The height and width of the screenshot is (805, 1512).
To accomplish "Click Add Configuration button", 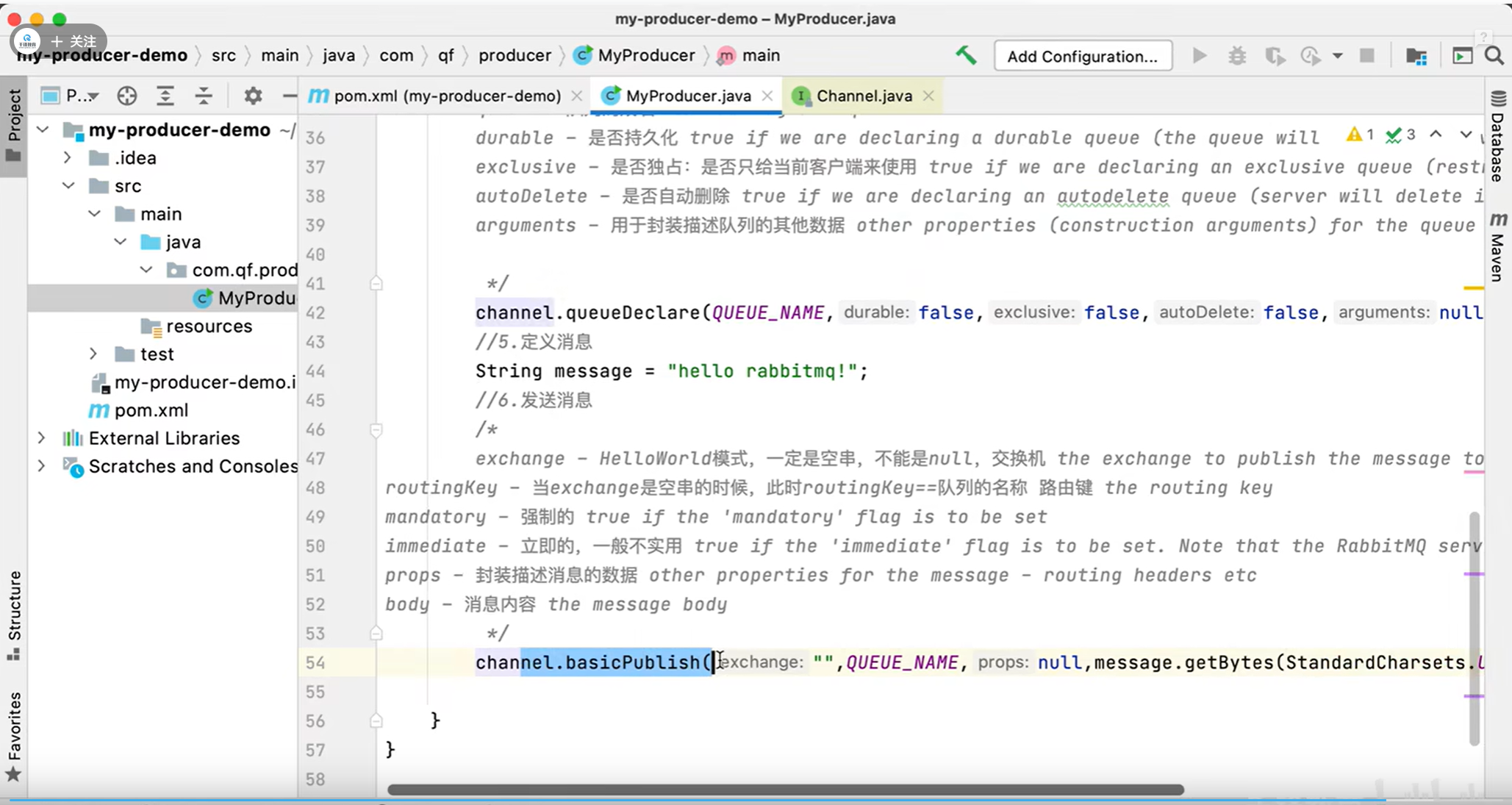I will (x=1082, y=56).
